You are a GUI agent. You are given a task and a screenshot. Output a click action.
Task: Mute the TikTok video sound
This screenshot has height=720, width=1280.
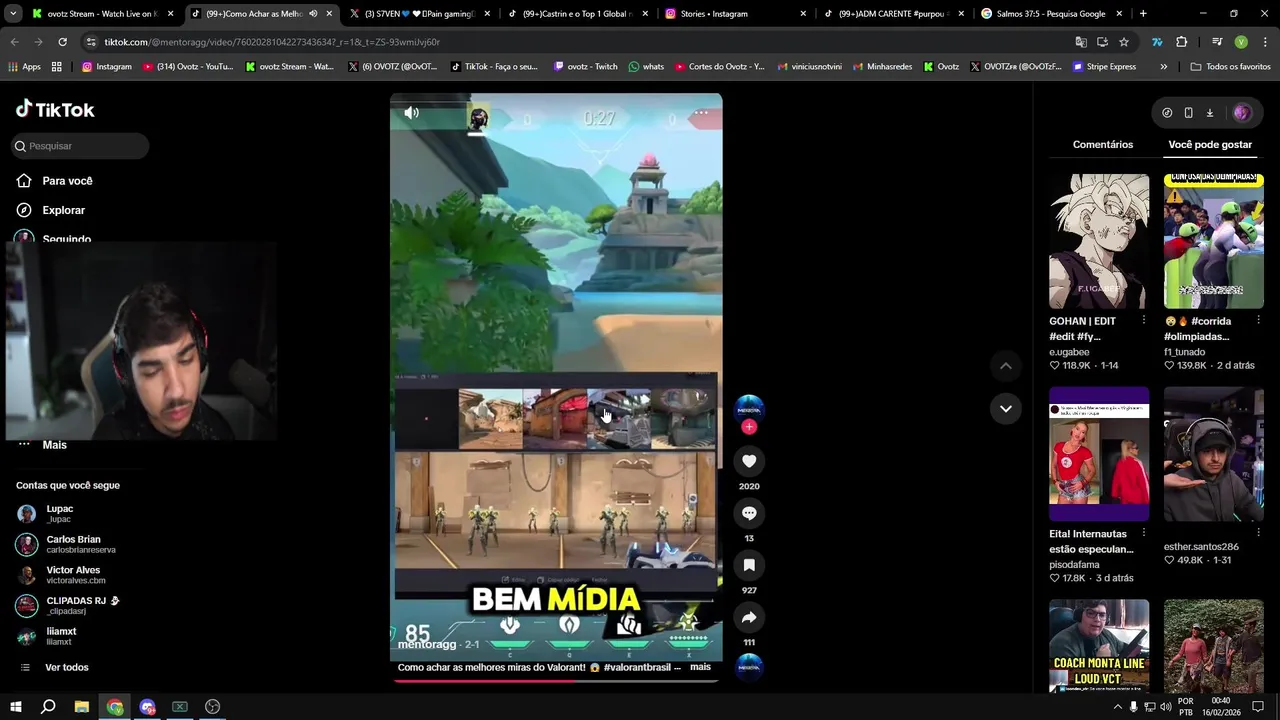tap(411, 113)
